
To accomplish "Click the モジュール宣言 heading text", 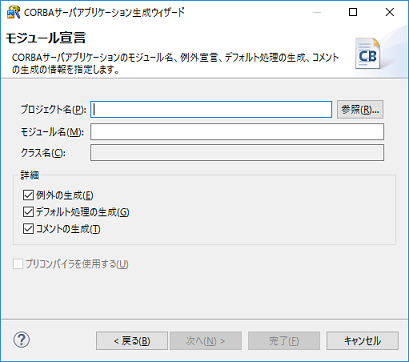I will point(46,38).
